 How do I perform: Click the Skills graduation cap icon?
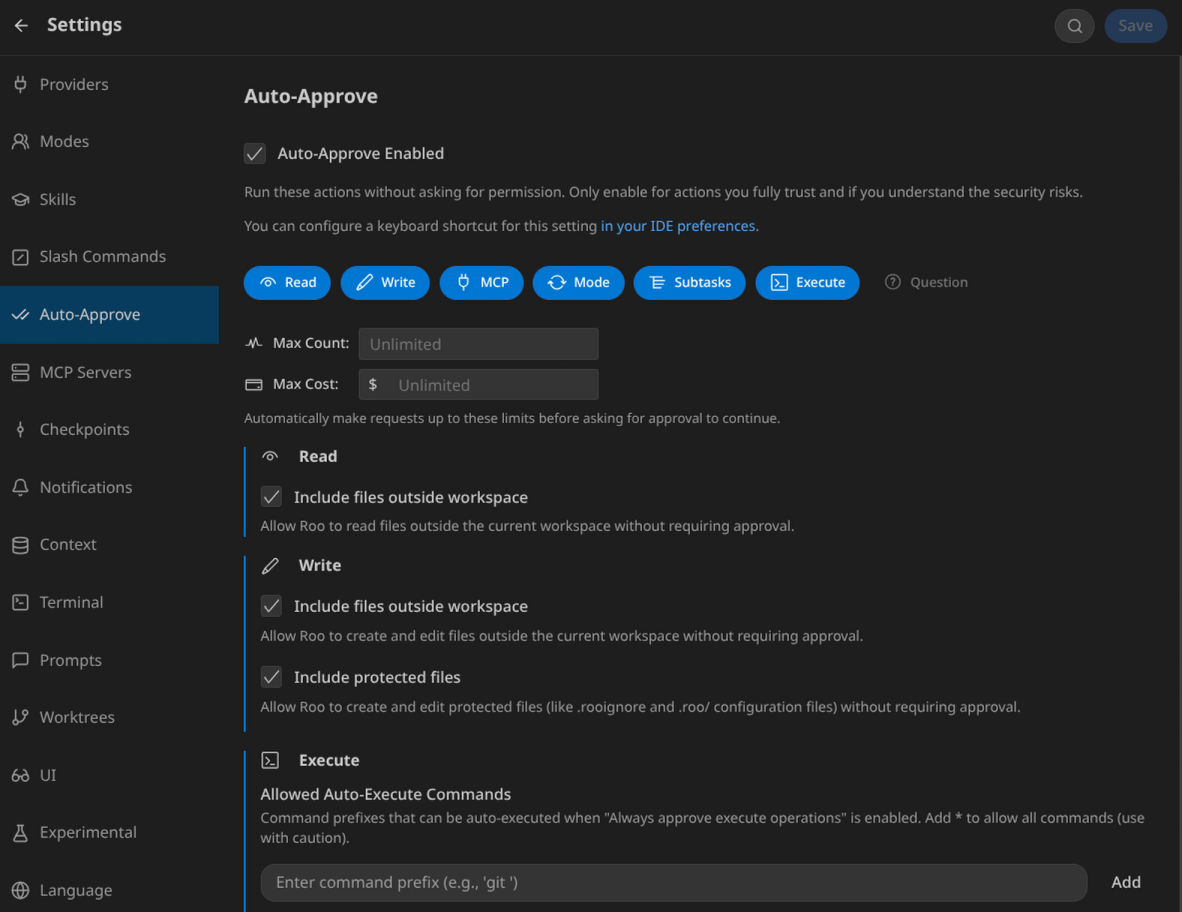click(x=20, y=200)
